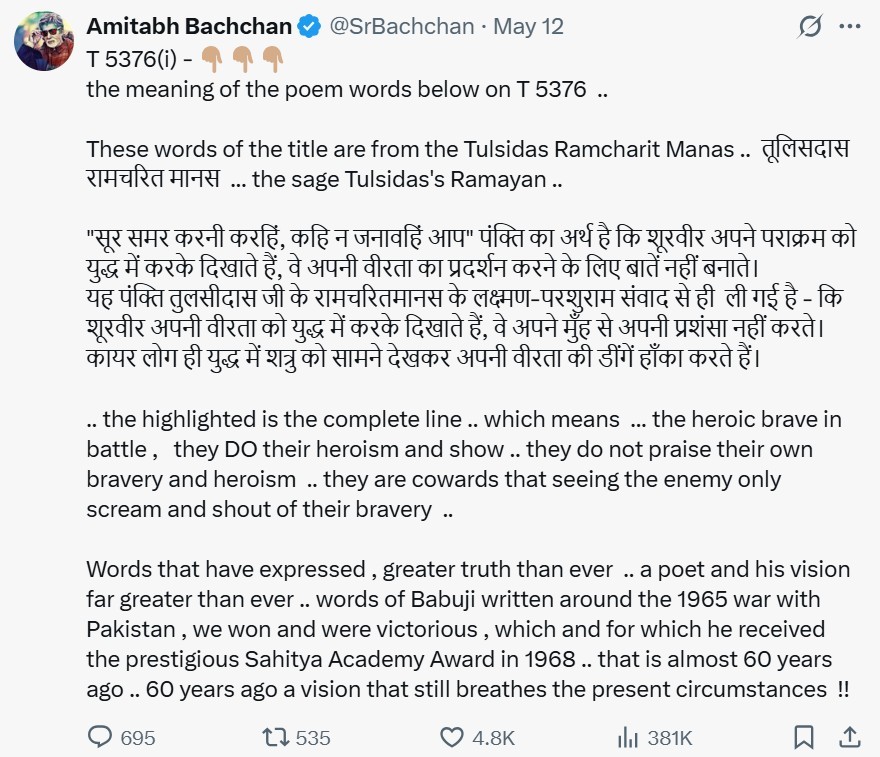880x757 pixels.
Task: Click the reply speech bubble icon
Action: tap(100, 737)
